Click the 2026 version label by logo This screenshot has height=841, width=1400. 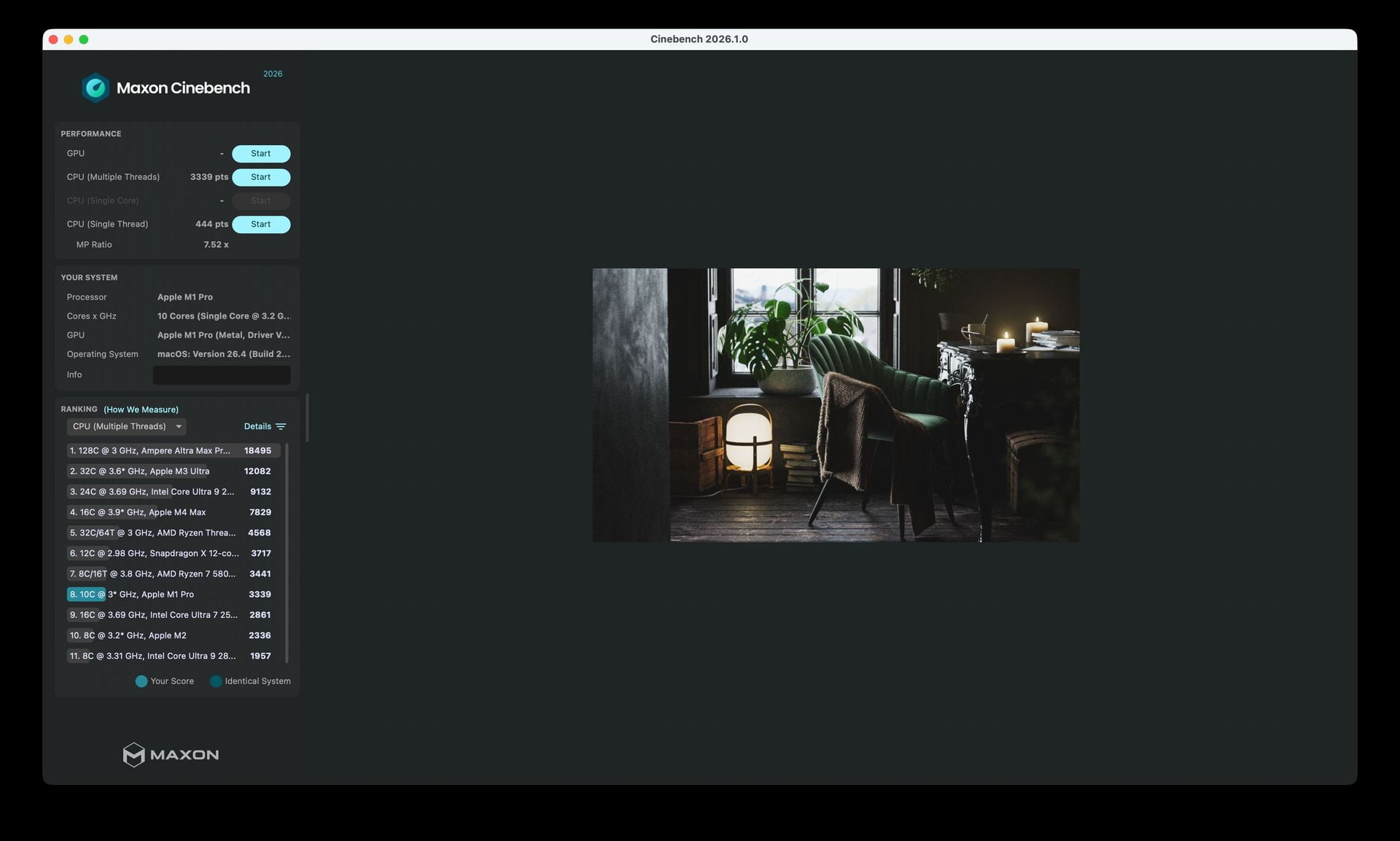tap(273, 74)
